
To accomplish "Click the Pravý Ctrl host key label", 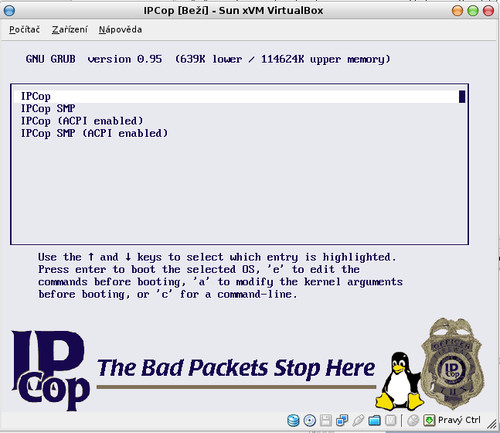I will [459, 420].
